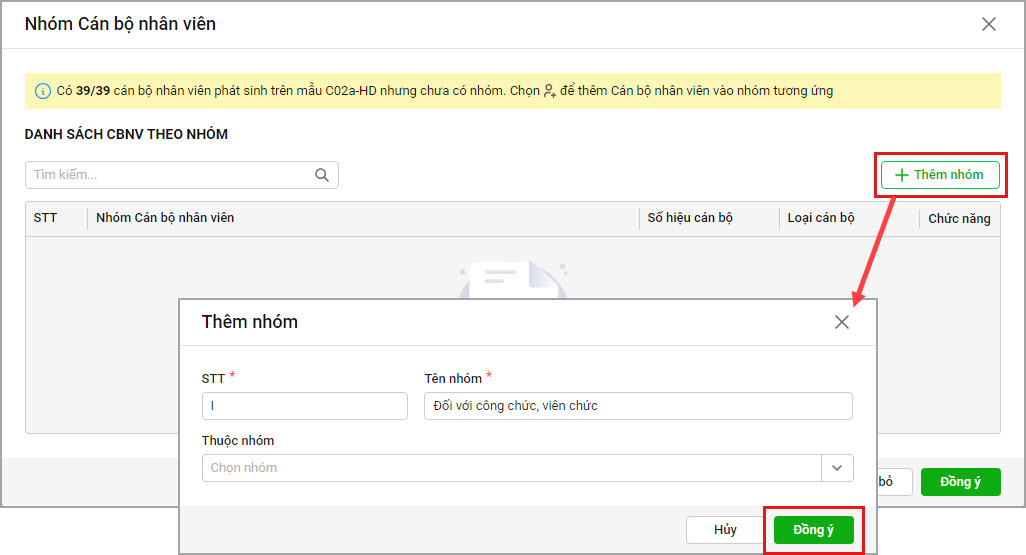Focus the Tìm kiếm search box
This screenshot has height=555, width=1026.
coord(170,175)
